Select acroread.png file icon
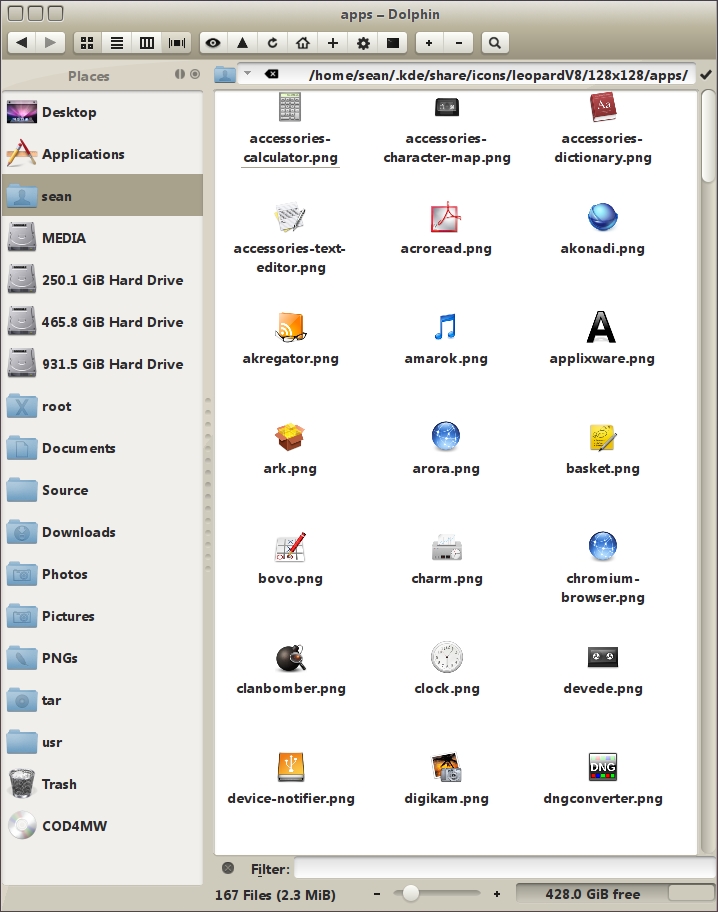This screenshot has width=718, height=912. [x=446, y=218]
